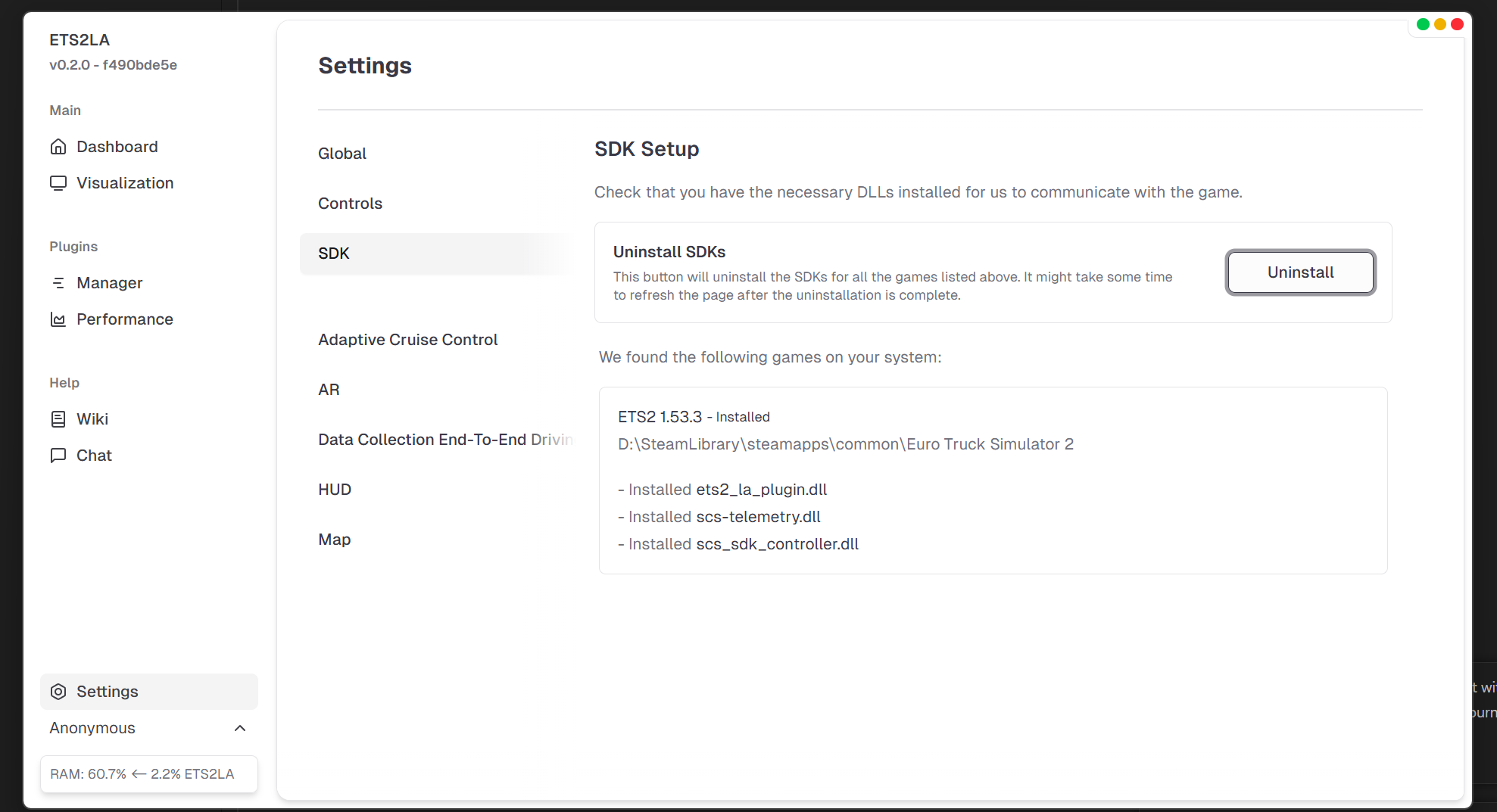
Task: Open Adaptive Cruise Control settings
Action: [407, 340]
